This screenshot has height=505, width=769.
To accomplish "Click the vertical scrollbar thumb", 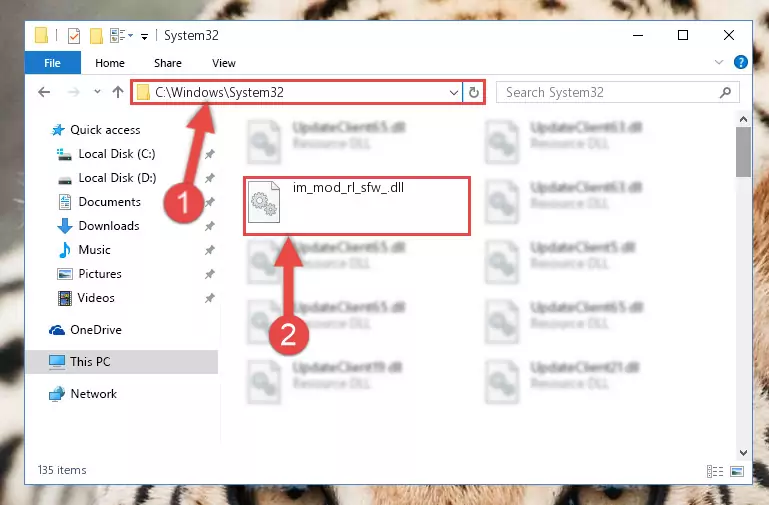I will point(743,152).
